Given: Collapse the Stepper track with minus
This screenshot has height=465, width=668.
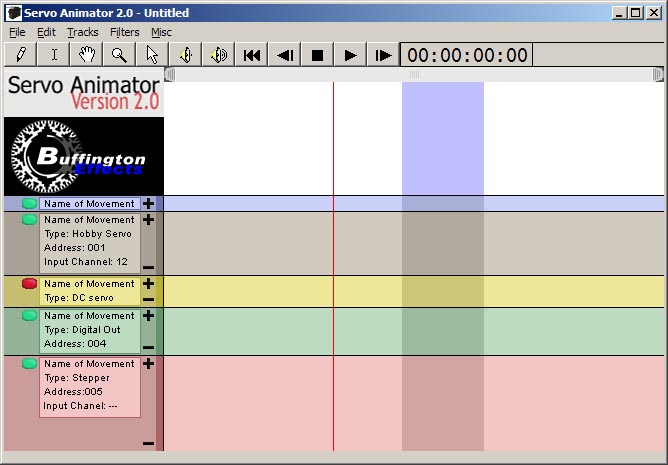Looking at the screenshot, I should click(x=148, y=443).
